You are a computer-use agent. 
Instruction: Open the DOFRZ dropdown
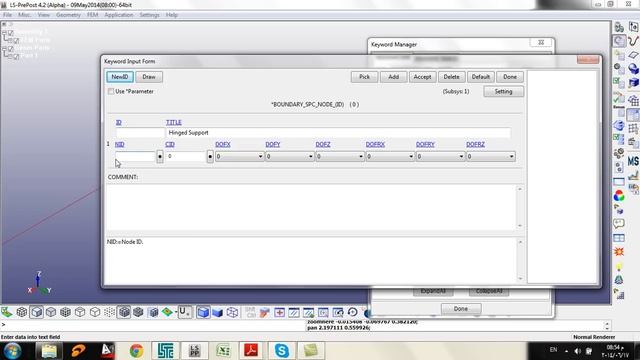coord(490,156)
